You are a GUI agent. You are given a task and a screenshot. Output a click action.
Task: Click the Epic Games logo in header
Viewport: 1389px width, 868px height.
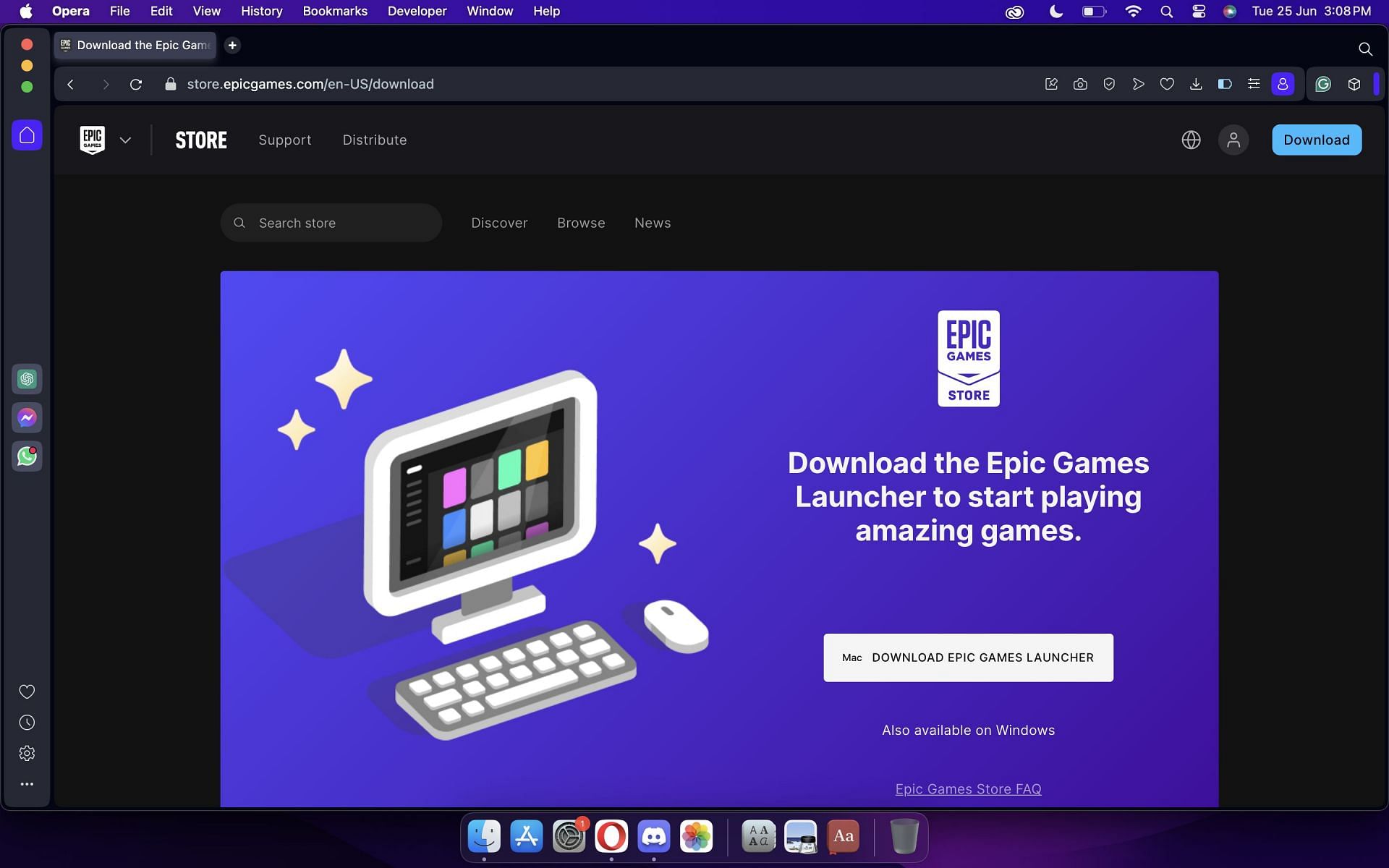pos(93,140)
